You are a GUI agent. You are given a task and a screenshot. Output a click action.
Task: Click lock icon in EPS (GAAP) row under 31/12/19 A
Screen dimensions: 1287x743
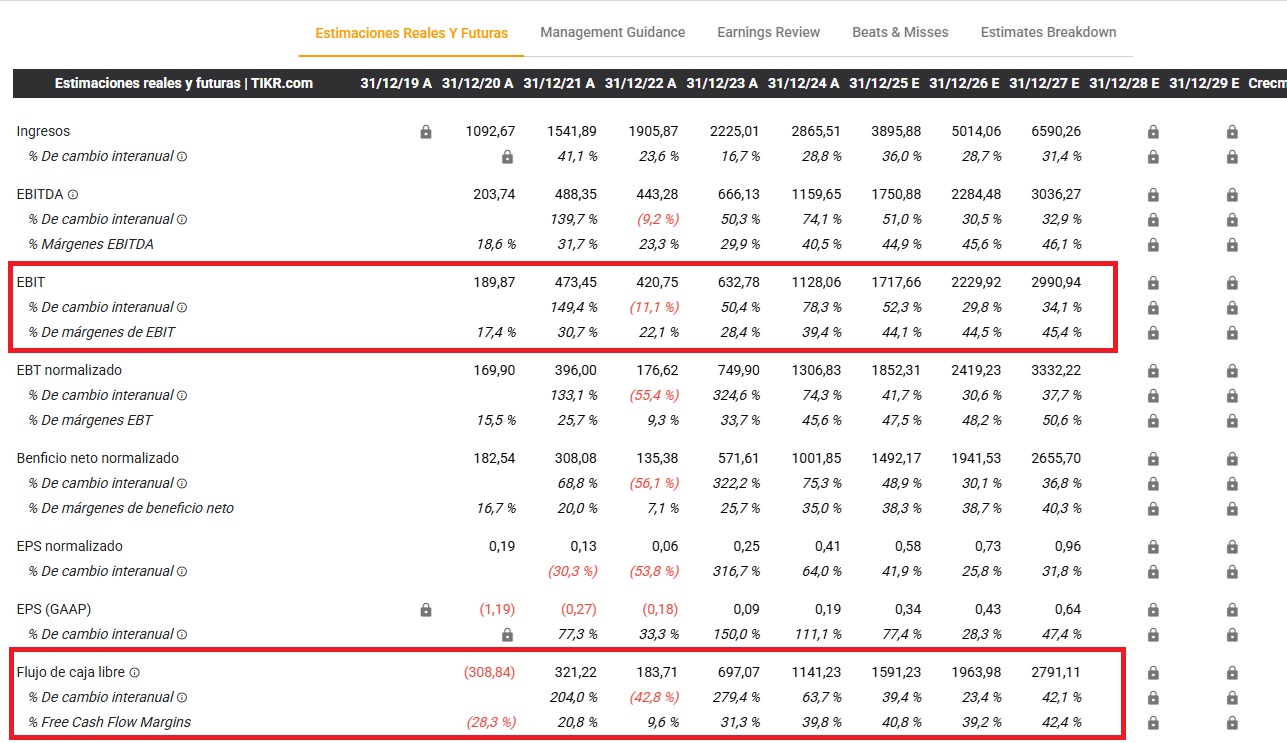[x=426, y=610]
